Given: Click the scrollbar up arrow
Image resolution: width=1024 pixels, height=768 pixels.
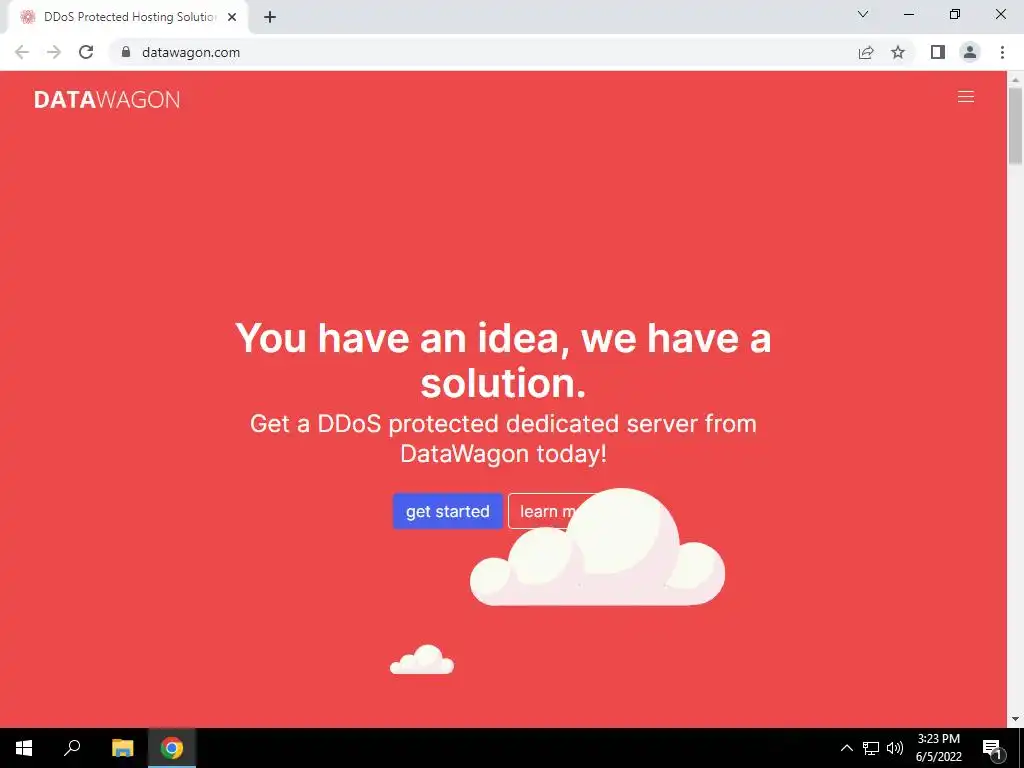Looking at the screenshot, I should [x=1015, y=79].
